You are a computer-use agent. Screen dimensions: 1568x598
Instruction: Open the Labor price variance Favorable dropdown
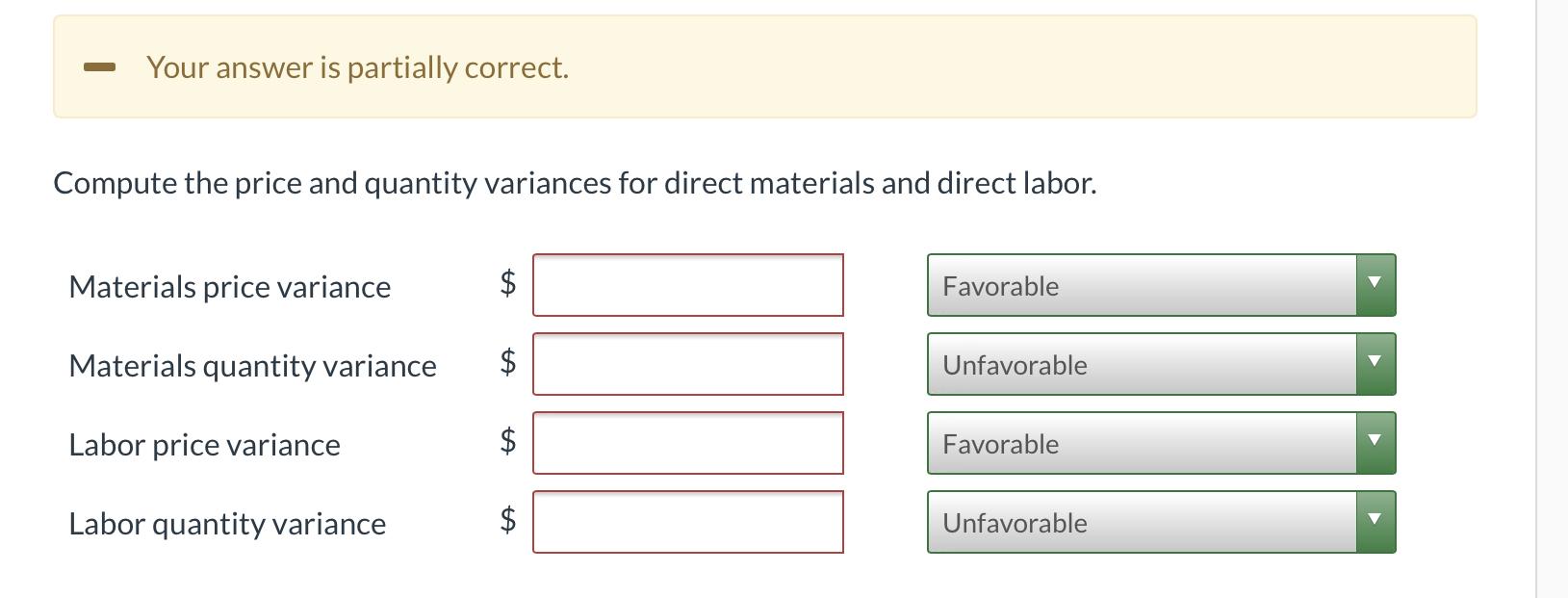[1142, 443]
